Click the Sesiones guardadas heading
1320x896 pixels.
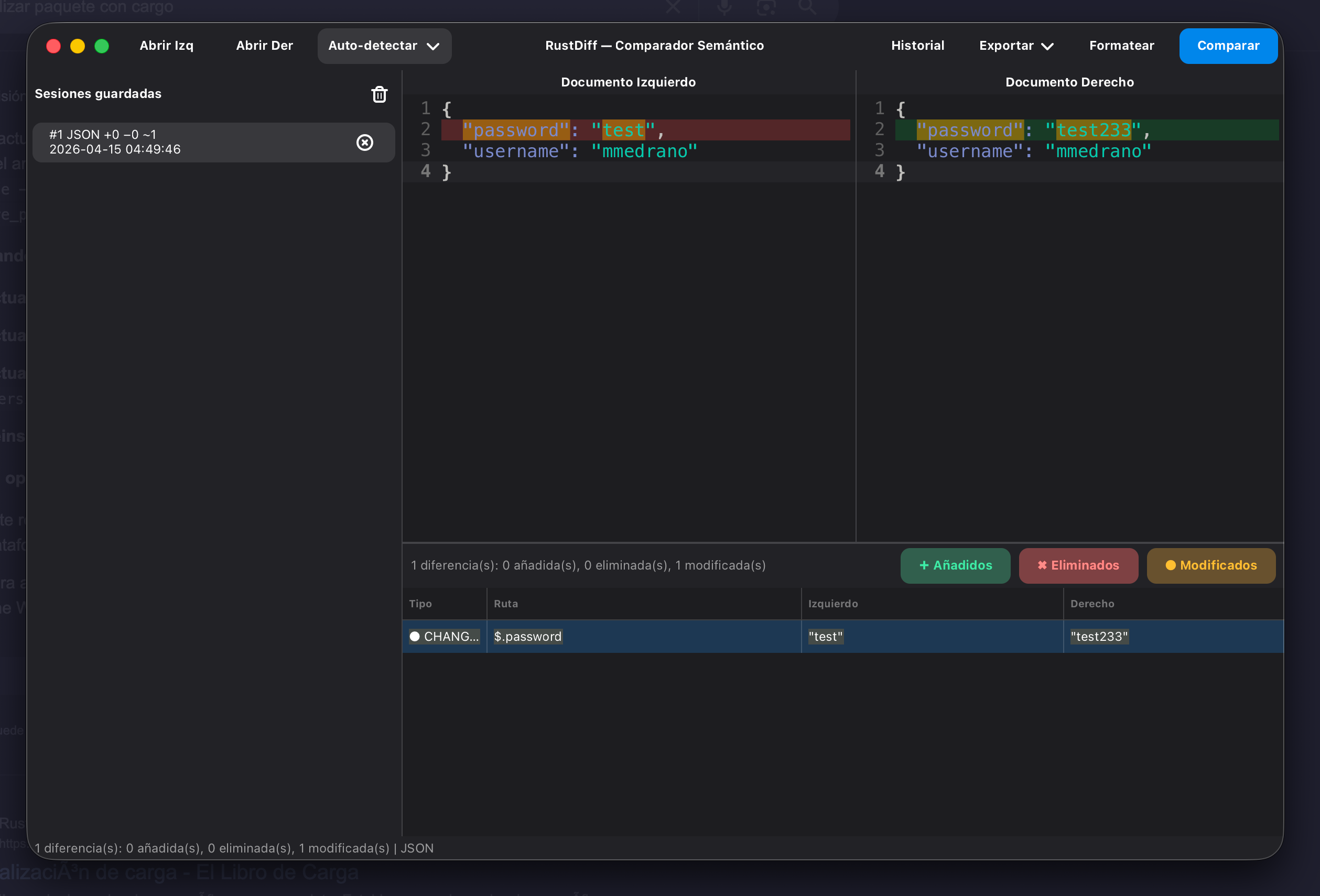pyautogui.click(x=98, y=94)
